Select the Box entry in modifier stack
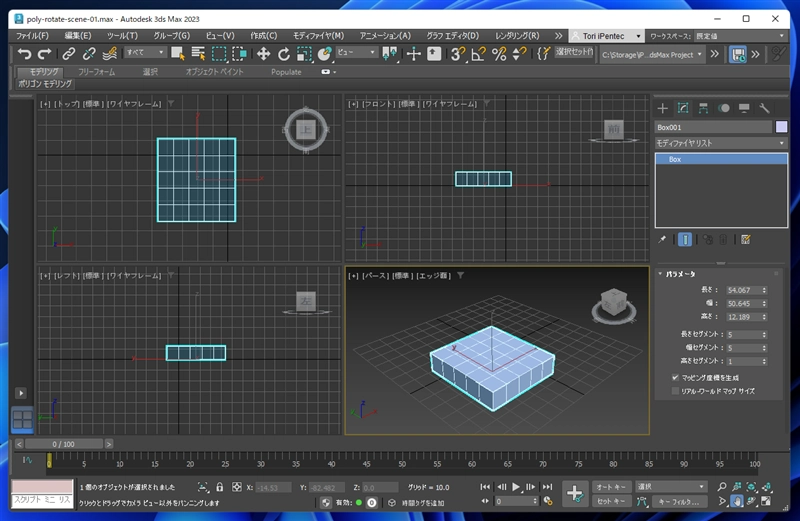This screenshot has height=521, width=800. pyautogui.click(x=721, y=159)
